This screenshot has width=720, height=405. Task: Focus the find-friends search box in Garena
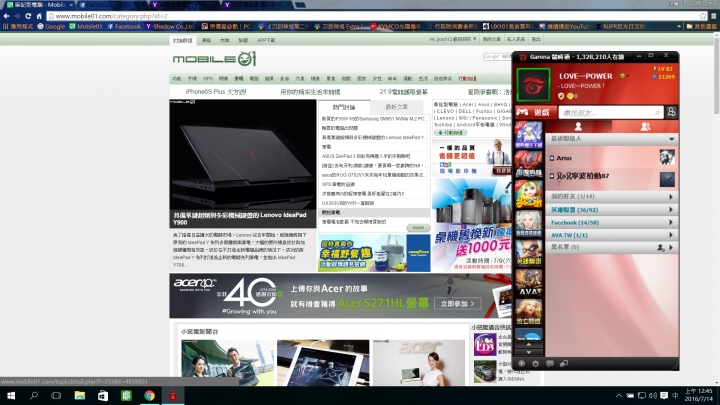pyautogui.click(x=611, y=112)
